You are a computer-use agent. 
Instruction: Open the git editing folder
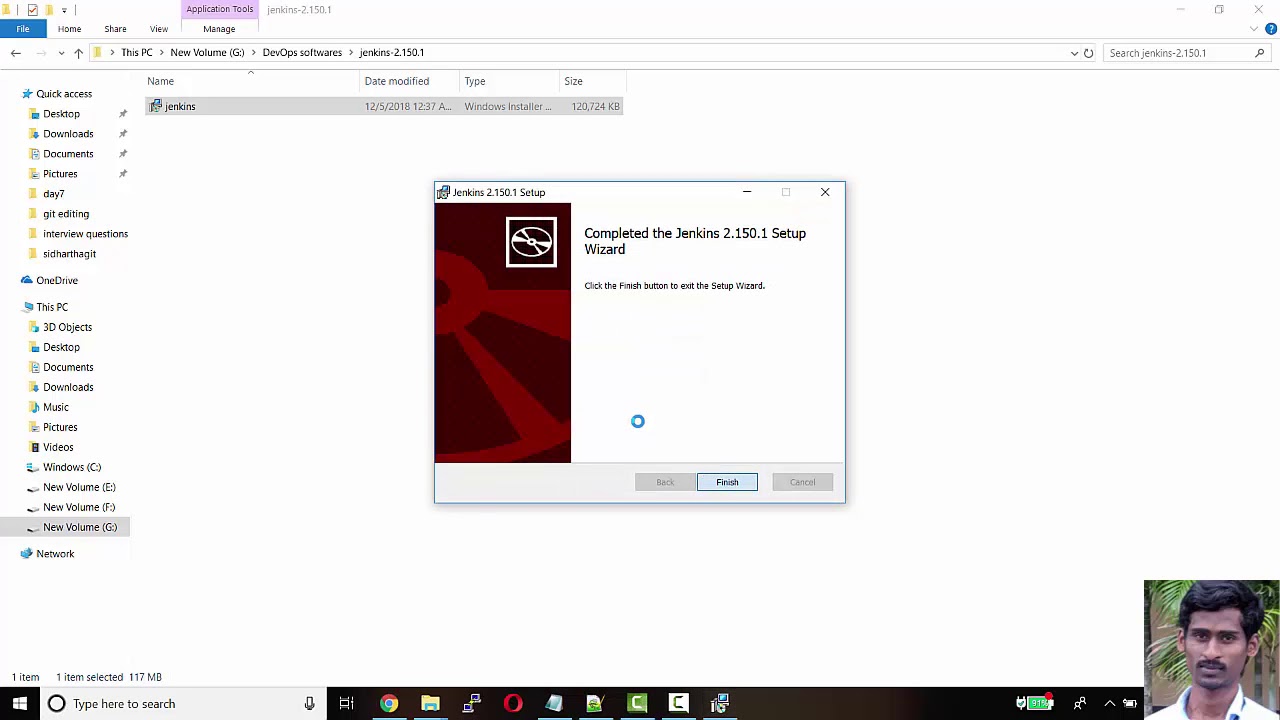(66, 214)
